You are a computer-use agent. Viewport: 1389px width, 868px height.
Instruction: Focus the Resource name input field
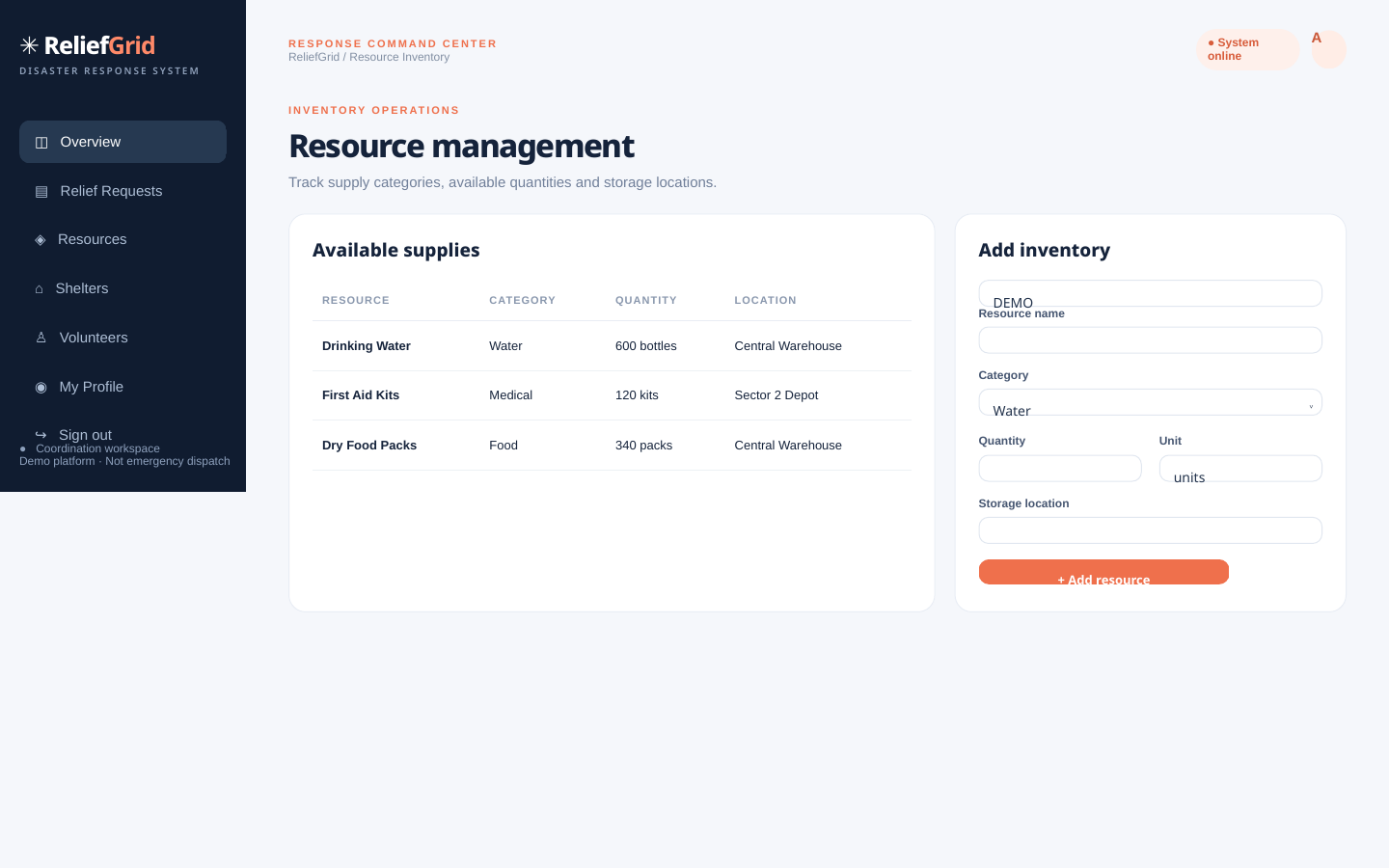[x=1150, y=340]
